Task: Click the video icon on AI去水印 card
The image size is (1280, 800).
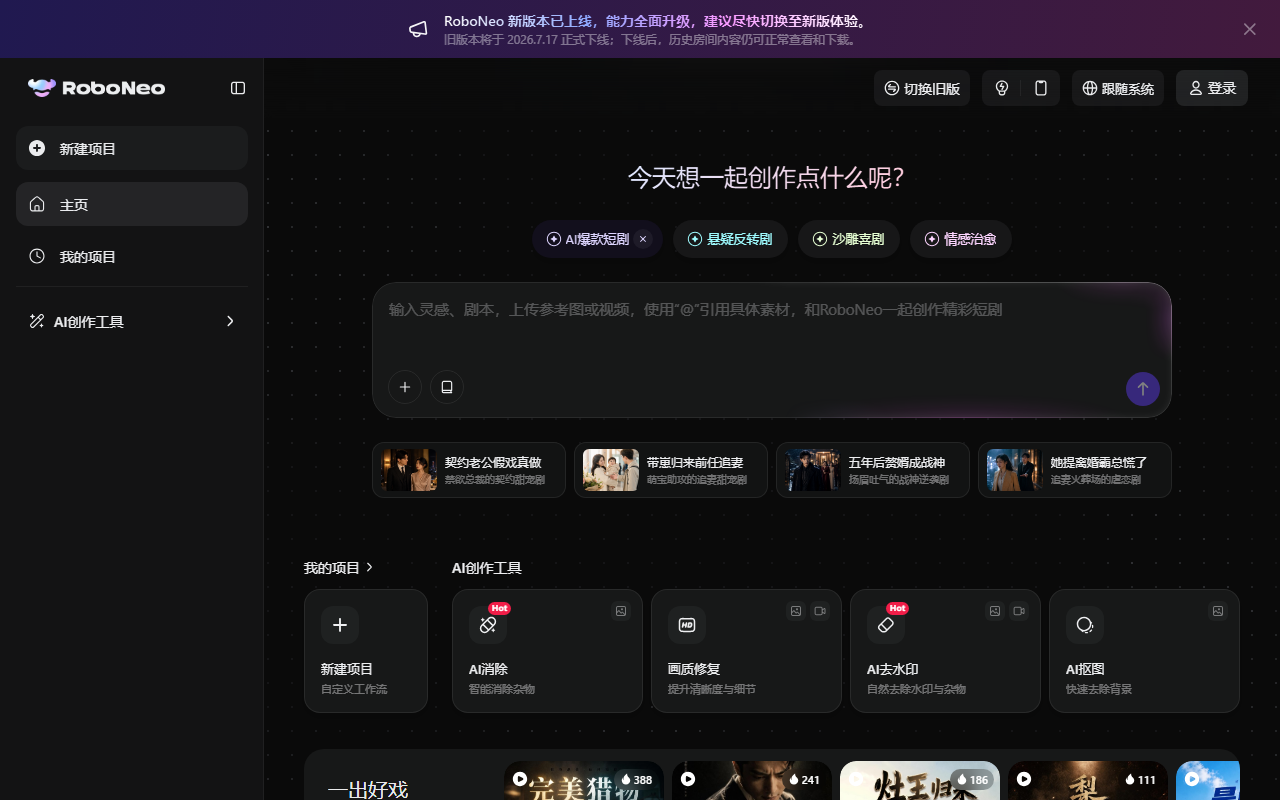Action: (1019, 611)
